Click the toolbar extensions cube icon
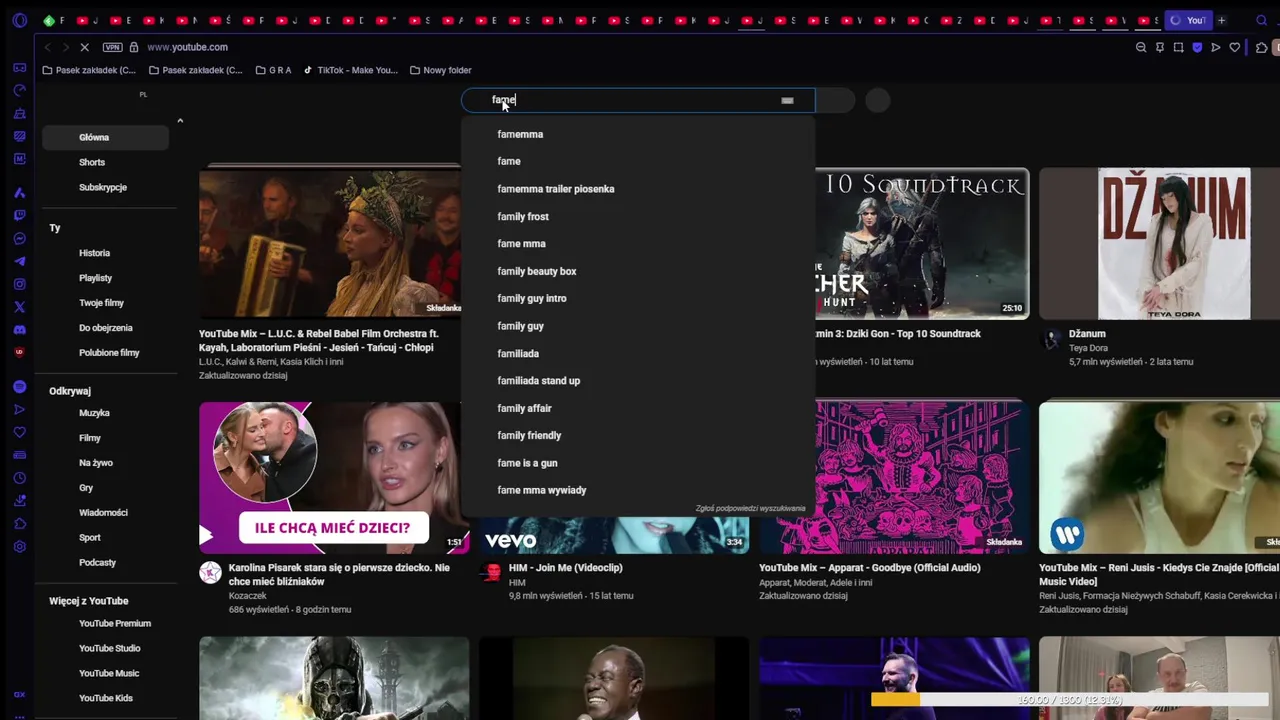The height and width of the screenshot is (720, 1280). [x=1261, y=47]
